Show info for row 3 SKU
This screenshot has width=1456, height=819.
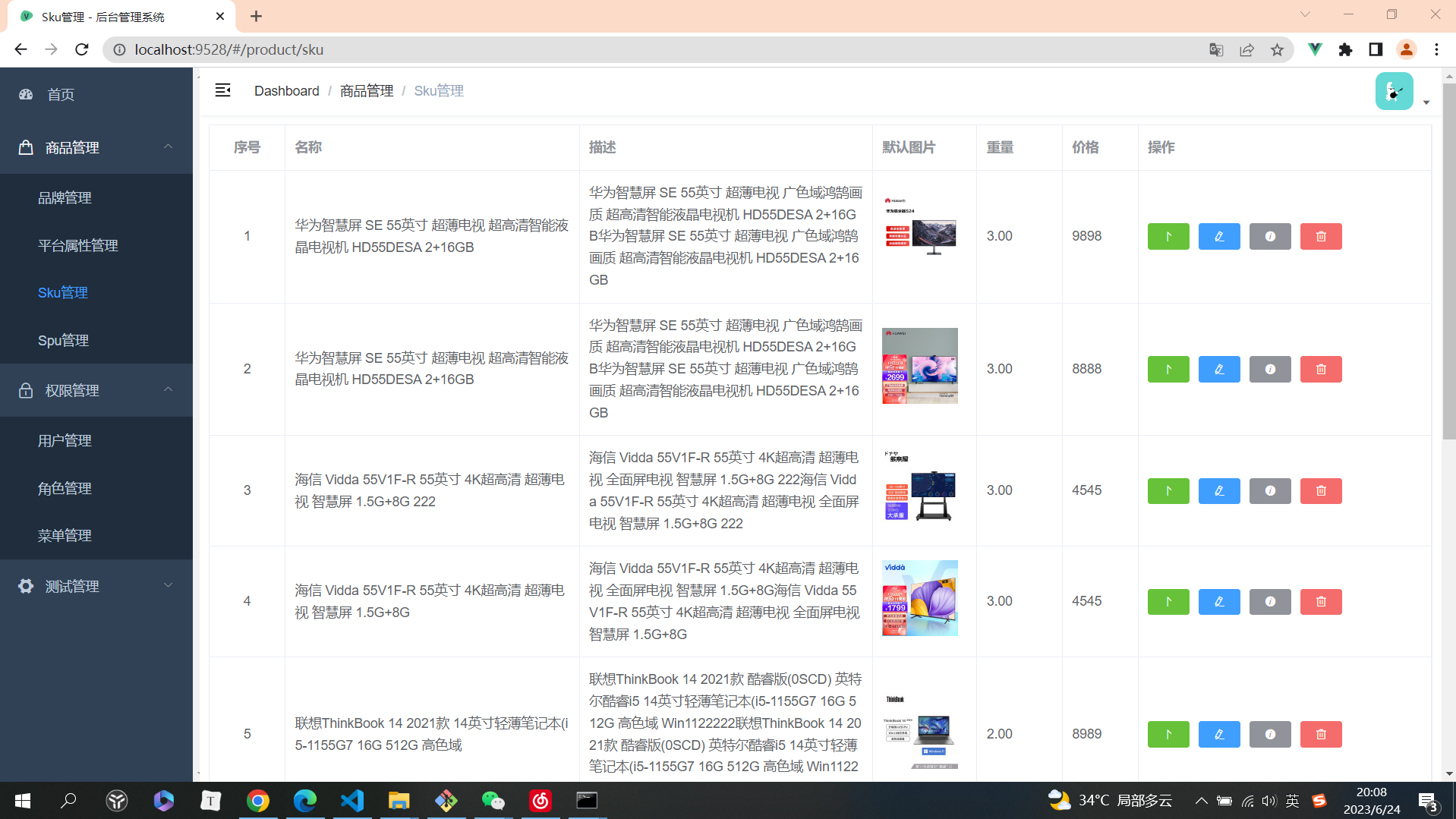pyautogui.click(x=1270, y=490)
